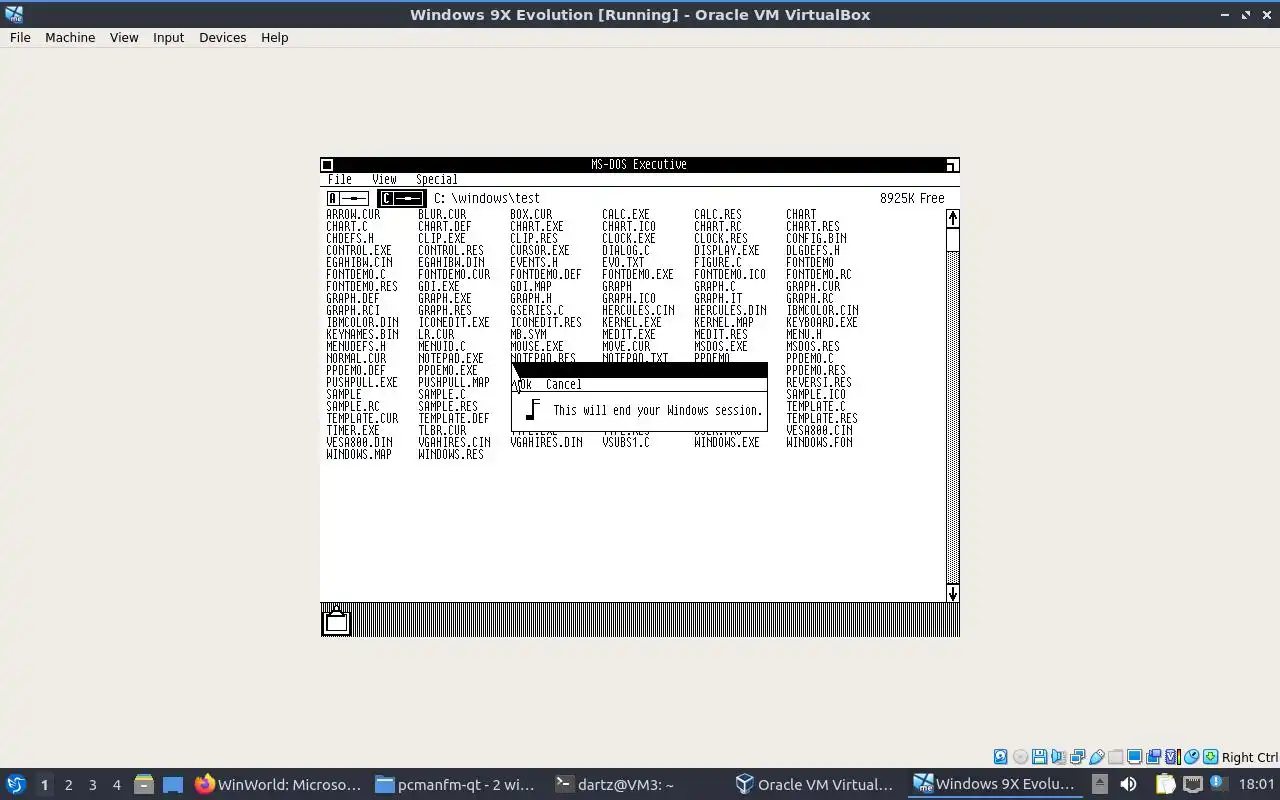1280x800 pixels.
Task: Open the VirtualBox File menu
Action: 20,37
